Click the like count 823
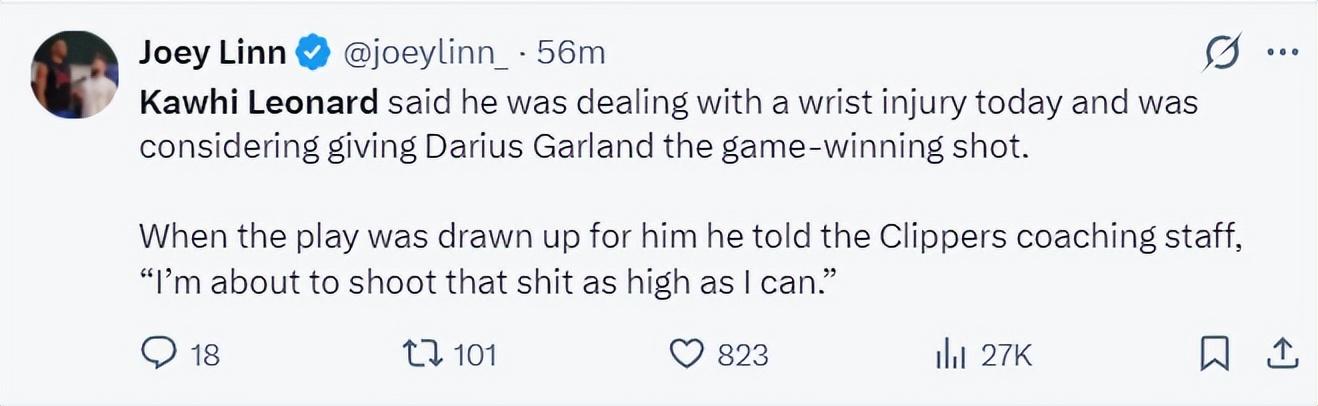Viewport: 1318px width, 406px height. click(743, 355)
